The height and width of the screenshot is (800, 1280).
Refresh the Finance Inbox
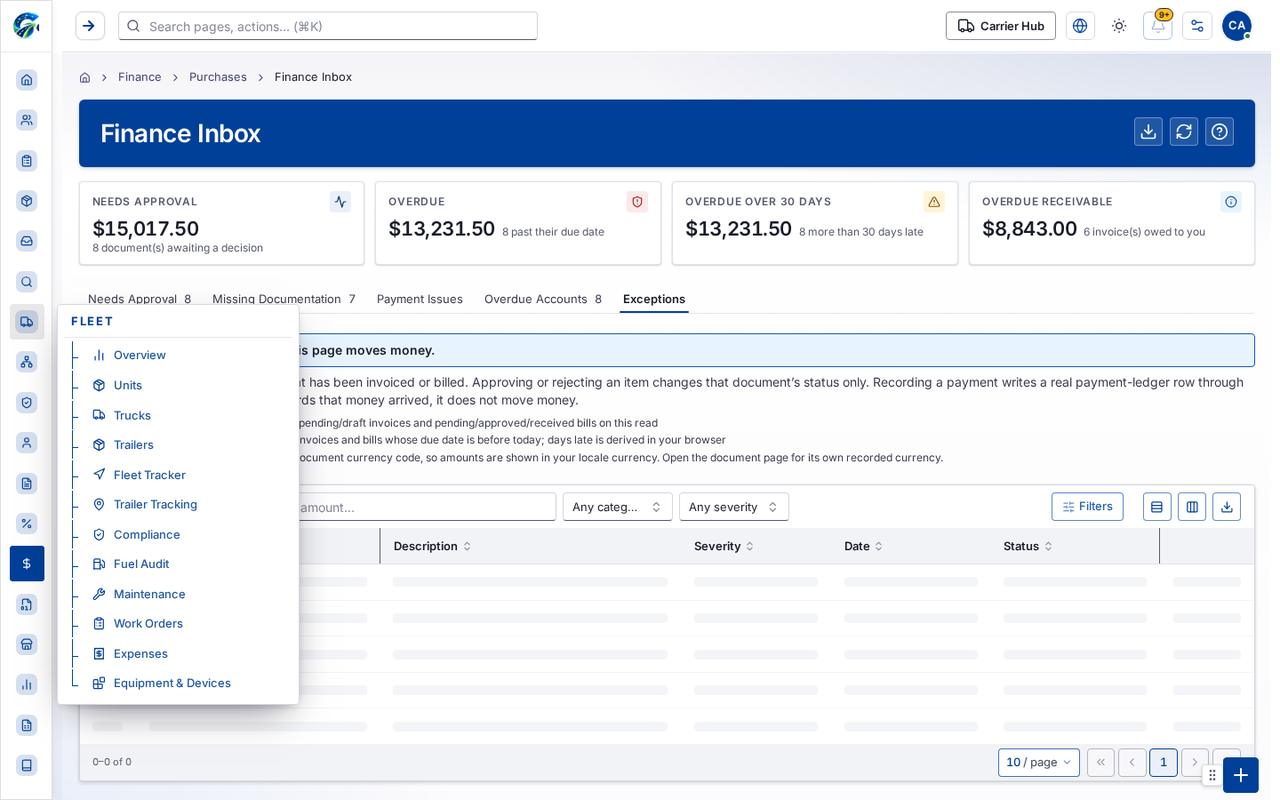(x=1184, y=132)
